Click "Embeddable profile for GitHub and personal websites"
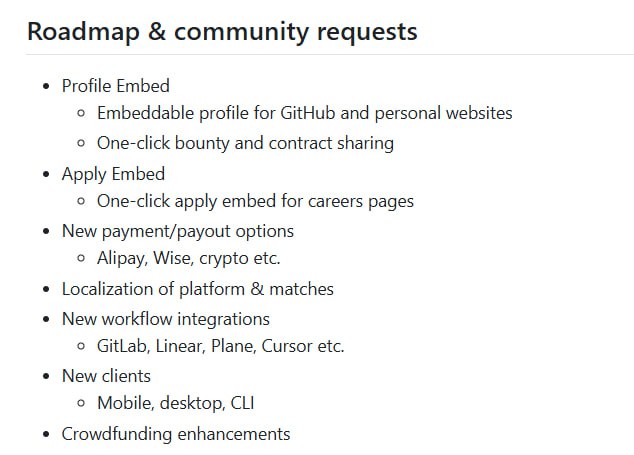This screenshot has width=634, height=455. coord(304,114)
